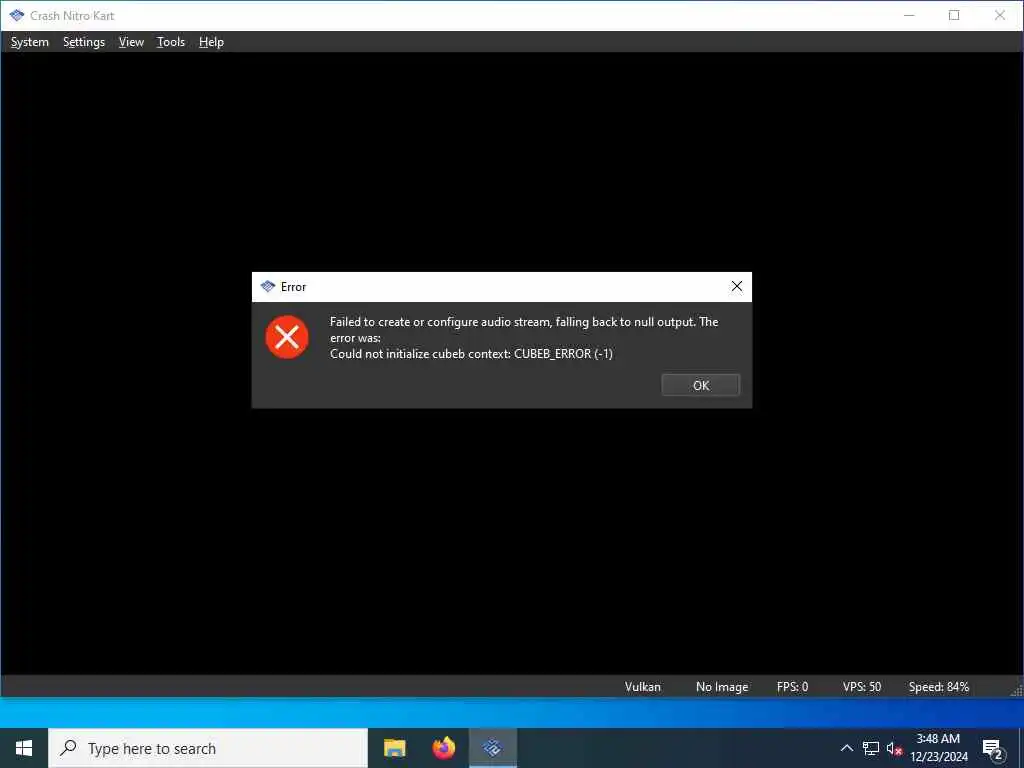Click the Speed: 84% status entry
The image size is (1024, 768).
click(x=938, y=686)
